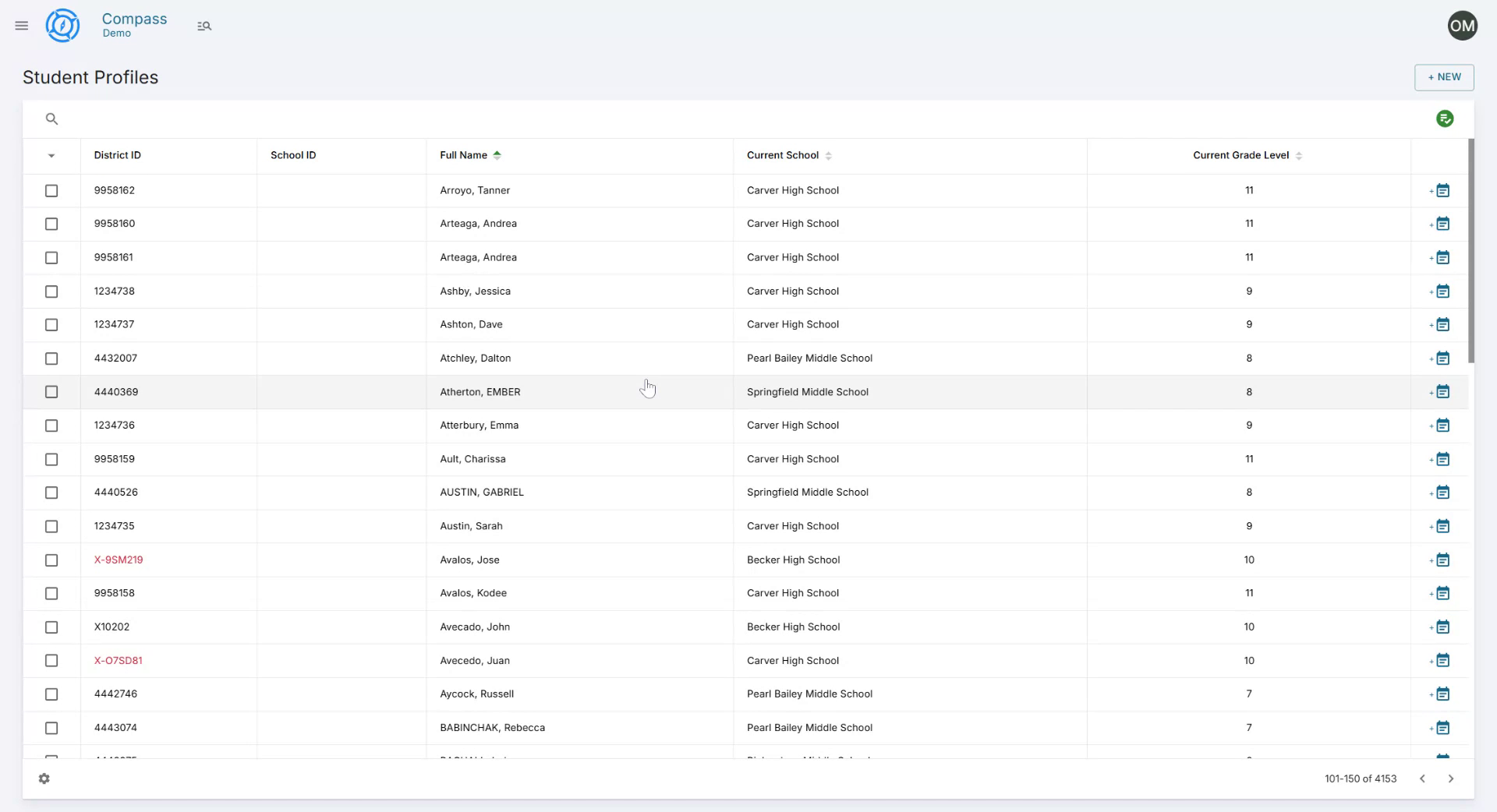This screenshot has height=812, width=1497.
Task: Select the checkbox beside Atchley, Dalton
Action: pos(51,358)
